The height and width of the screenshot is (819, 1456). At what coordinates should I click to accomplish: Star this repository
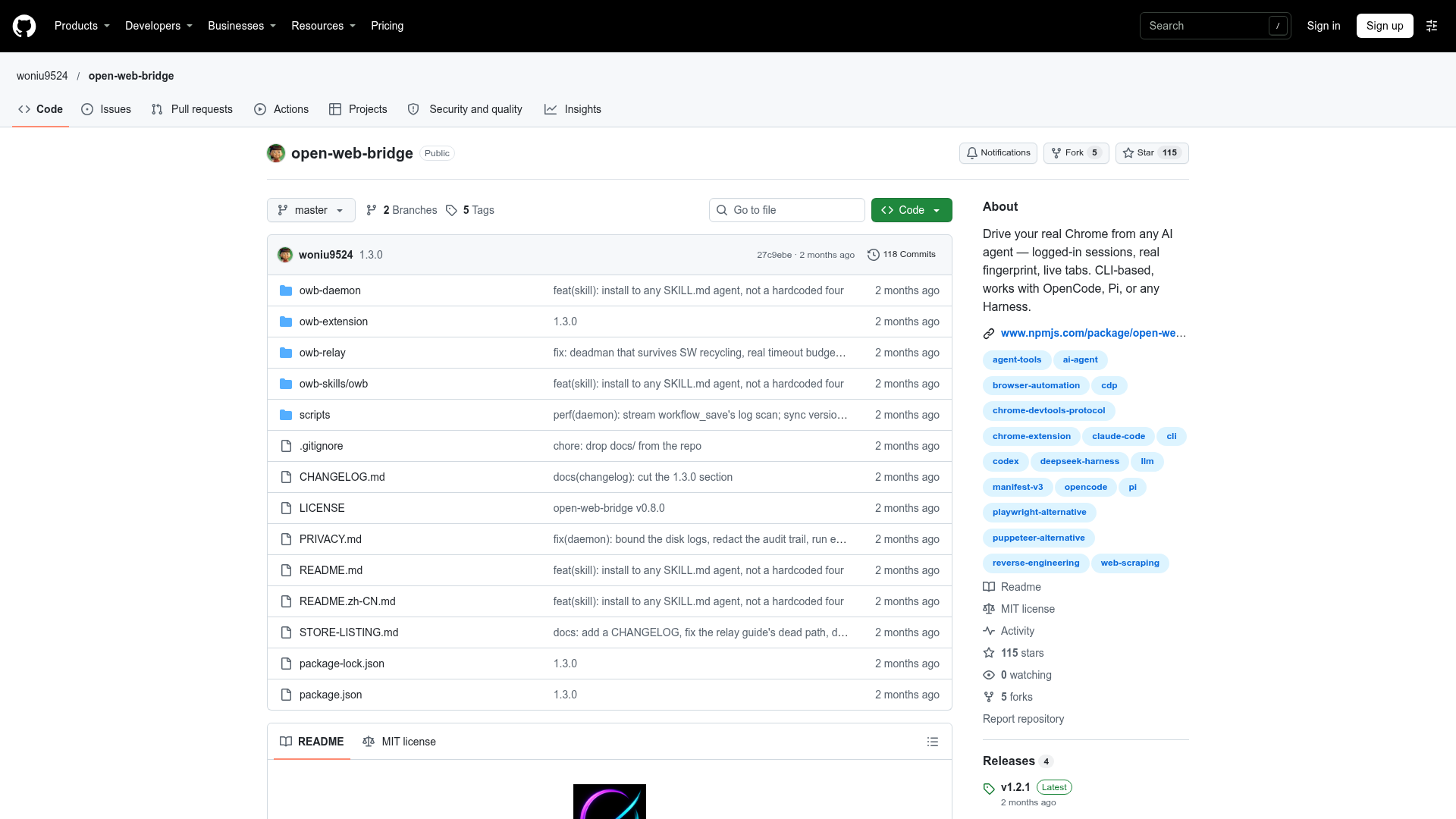(x=1152, y=153)
